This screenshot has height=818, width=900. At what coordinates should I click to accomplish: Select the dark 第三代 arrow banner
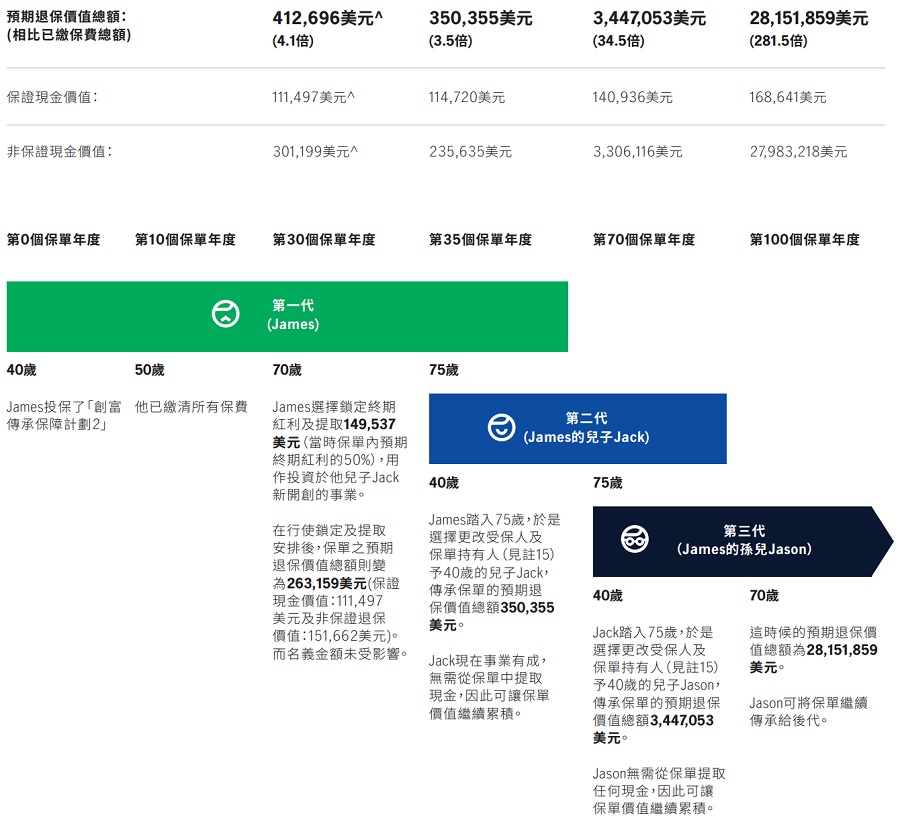click(x=742, y=541)
